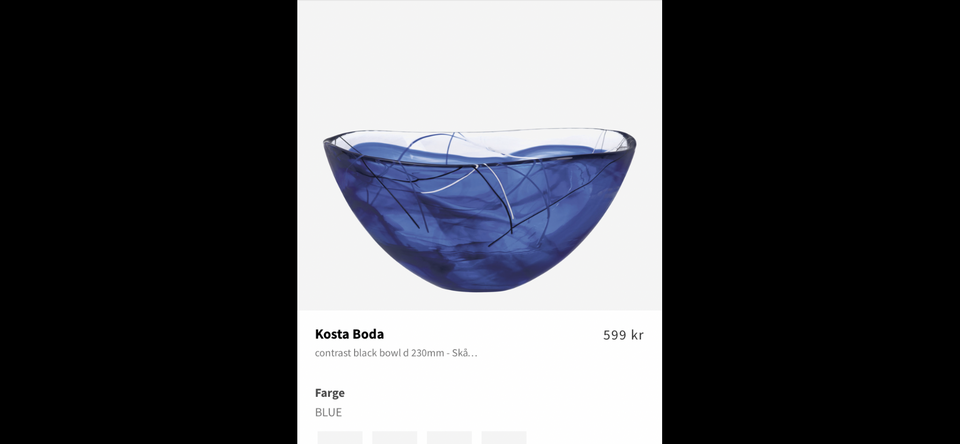Click the black area right of product card
The width and height of the screenshot is (960, 444).
coord(811,222)
